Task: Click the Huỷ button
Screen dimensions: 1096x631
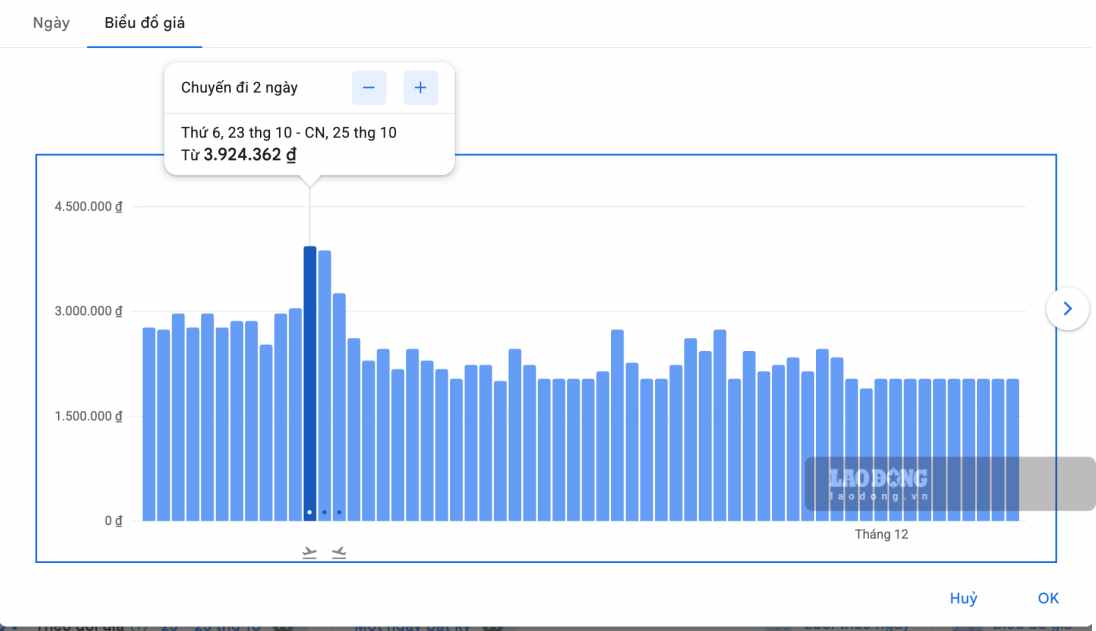Action: point(963,598)
